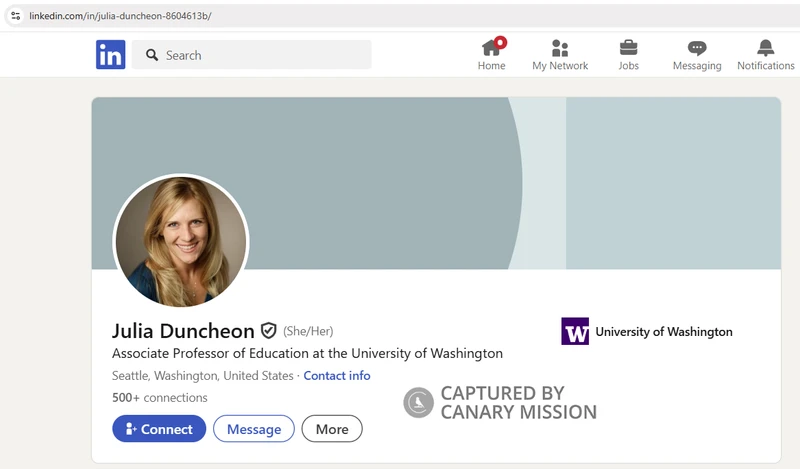Click the URL in address bar

(x=120, y=16)
